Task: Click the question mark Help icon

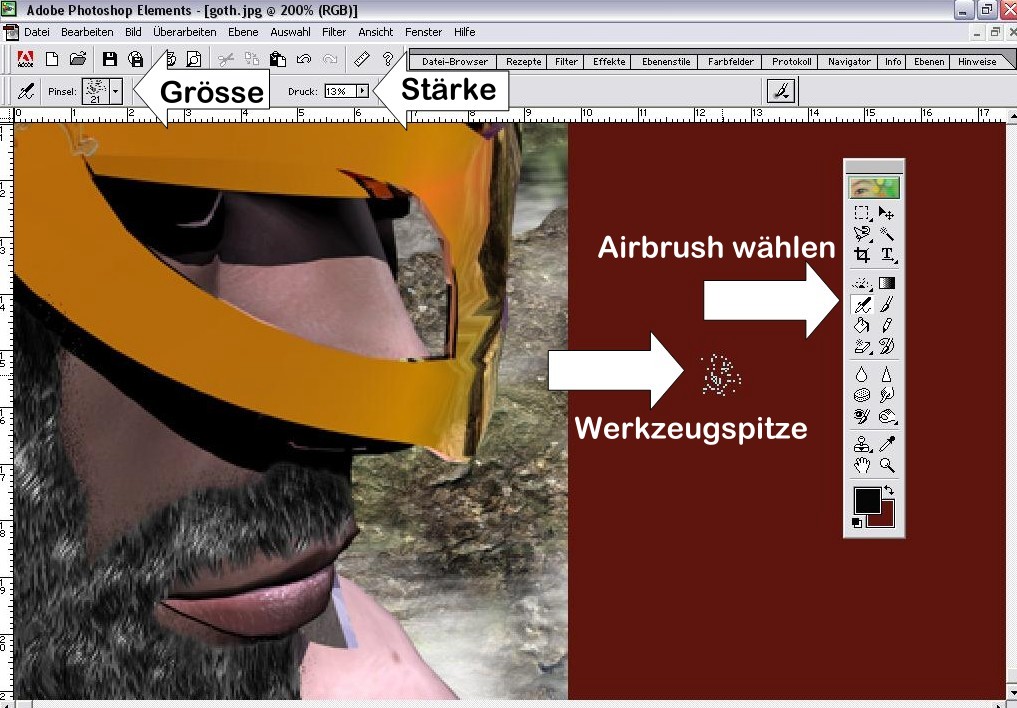Action: point(388,59)
